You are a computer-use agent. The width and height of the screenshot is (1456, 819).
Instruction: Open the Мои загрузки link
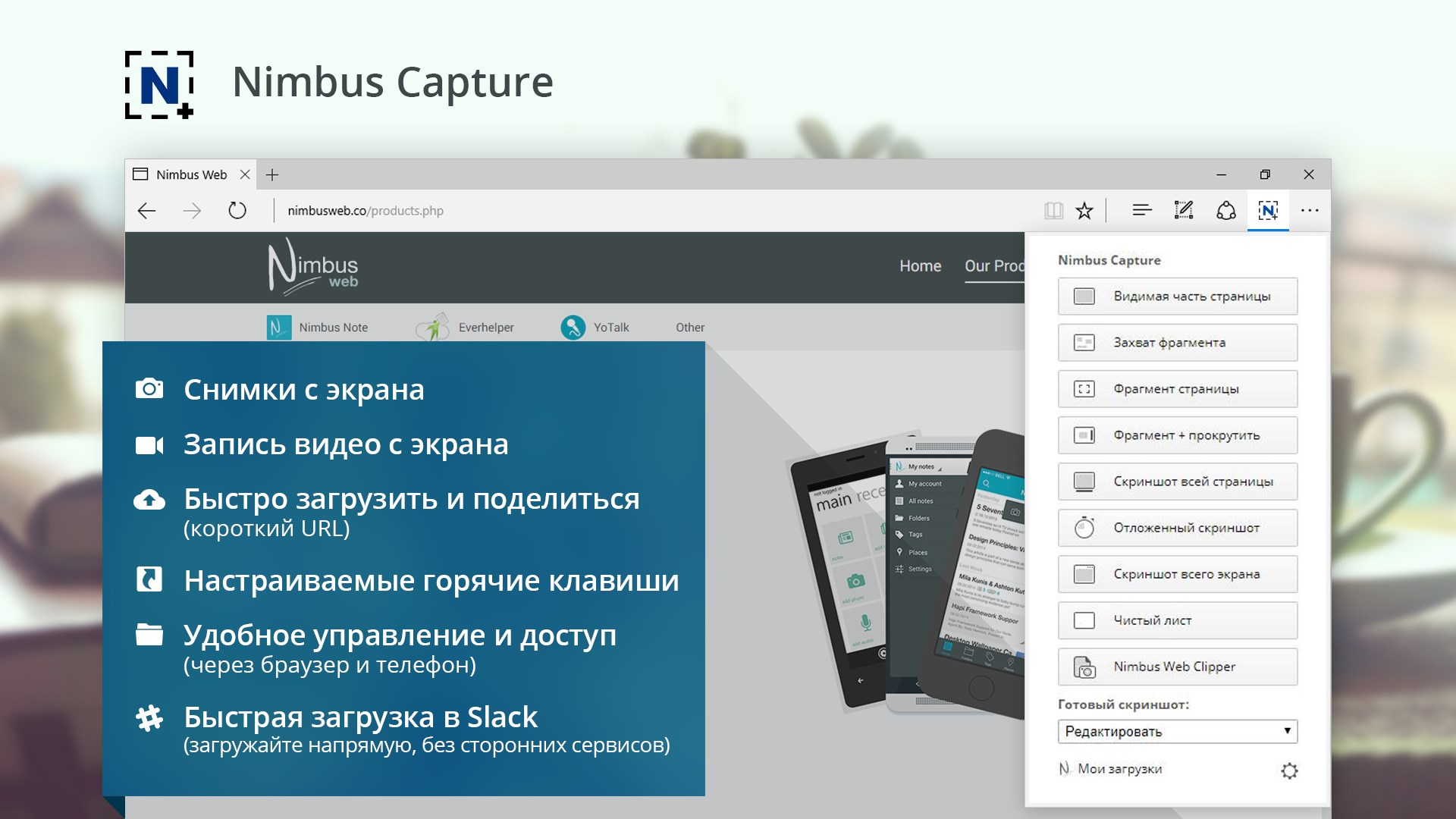pyautogui.click(x=1119, y=769)
